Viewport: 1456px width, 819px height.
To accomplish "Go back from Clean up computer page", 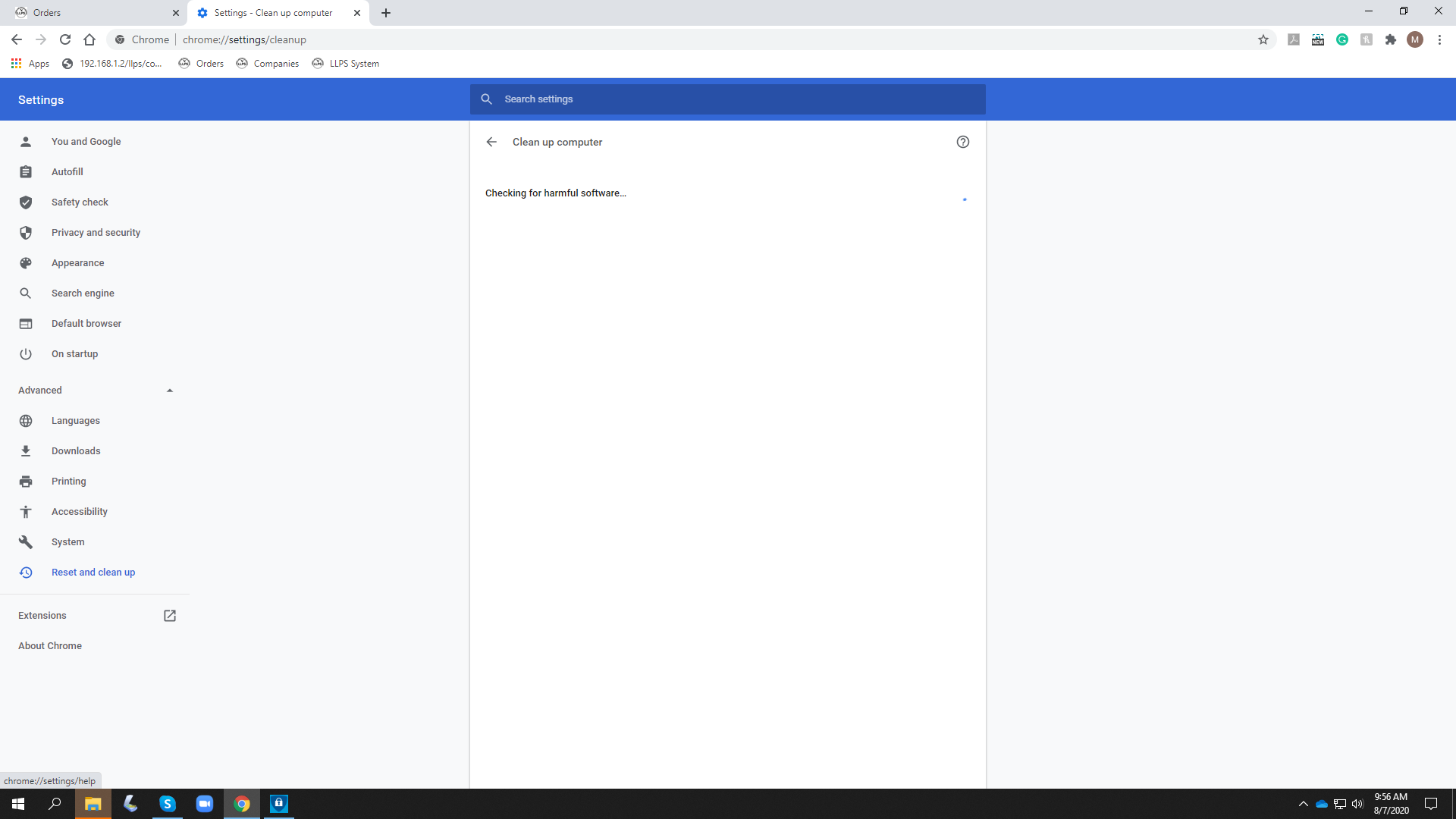I will coord(491,142).
